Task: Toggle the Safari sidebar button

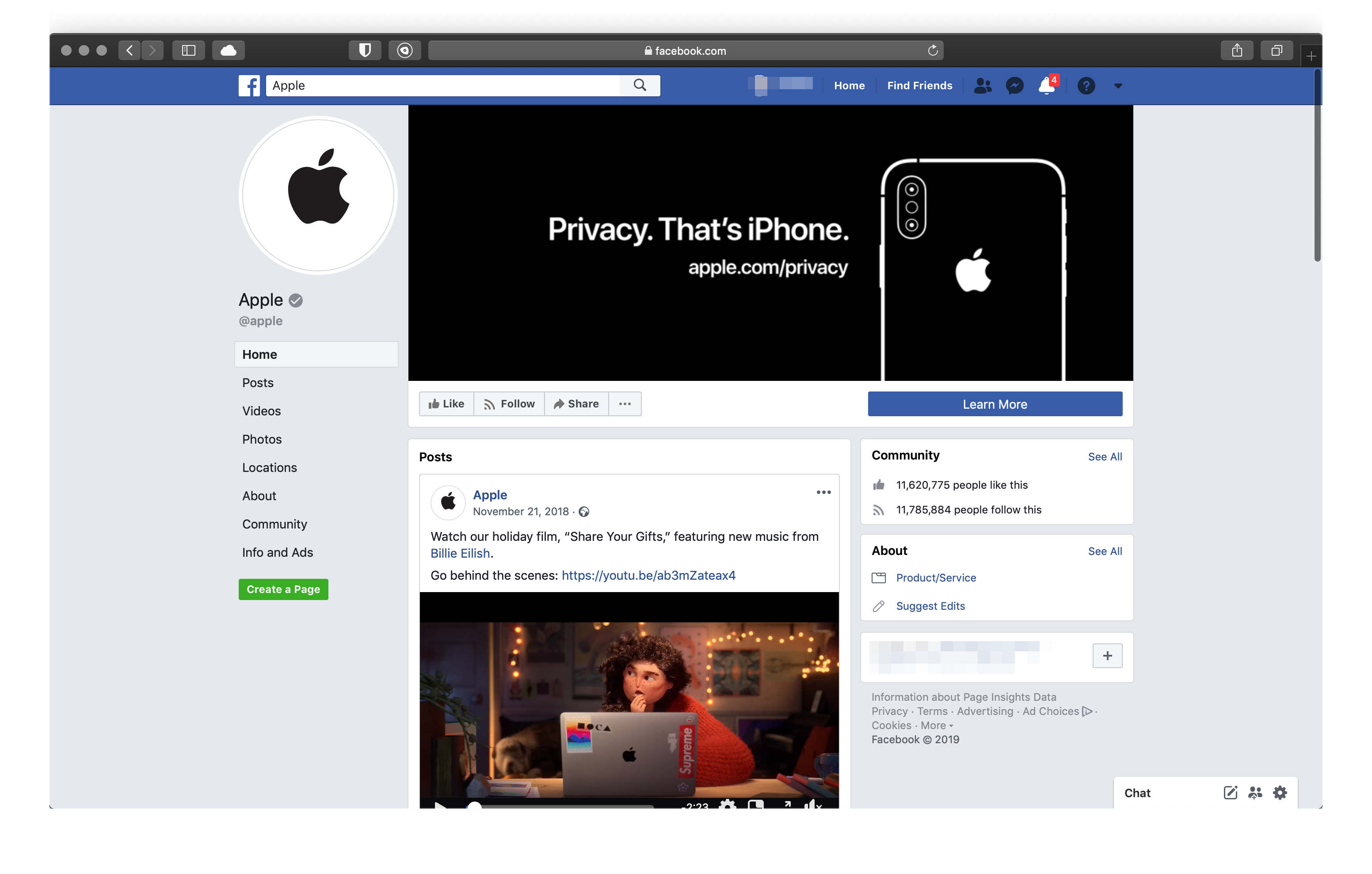Action: coord(189,50)
